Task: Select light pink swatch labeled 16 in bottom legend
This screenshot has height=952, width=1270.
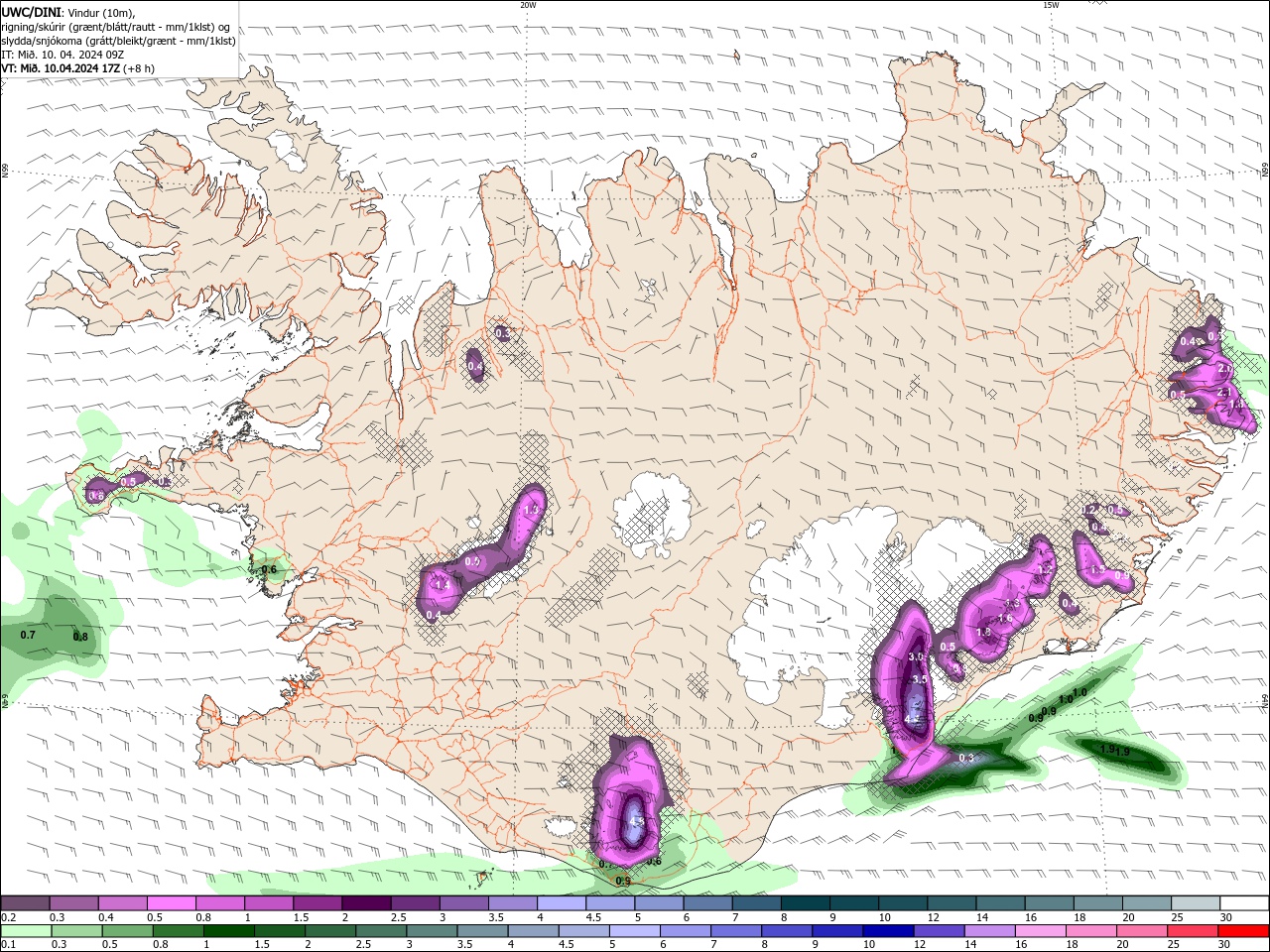Action: (x=1040, y=931)
